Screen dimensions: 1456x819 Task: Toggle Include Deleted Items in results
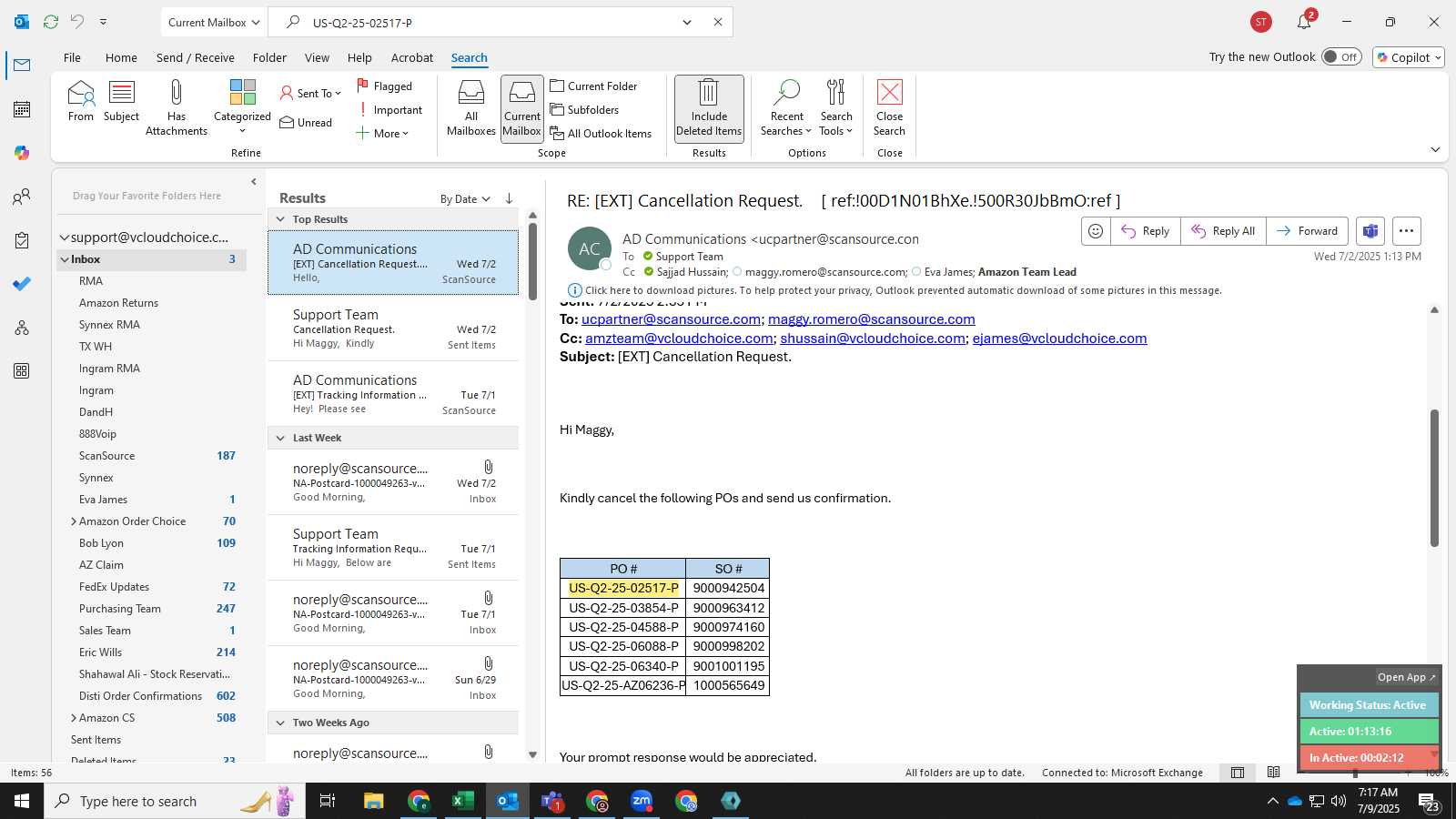(709, 107)
